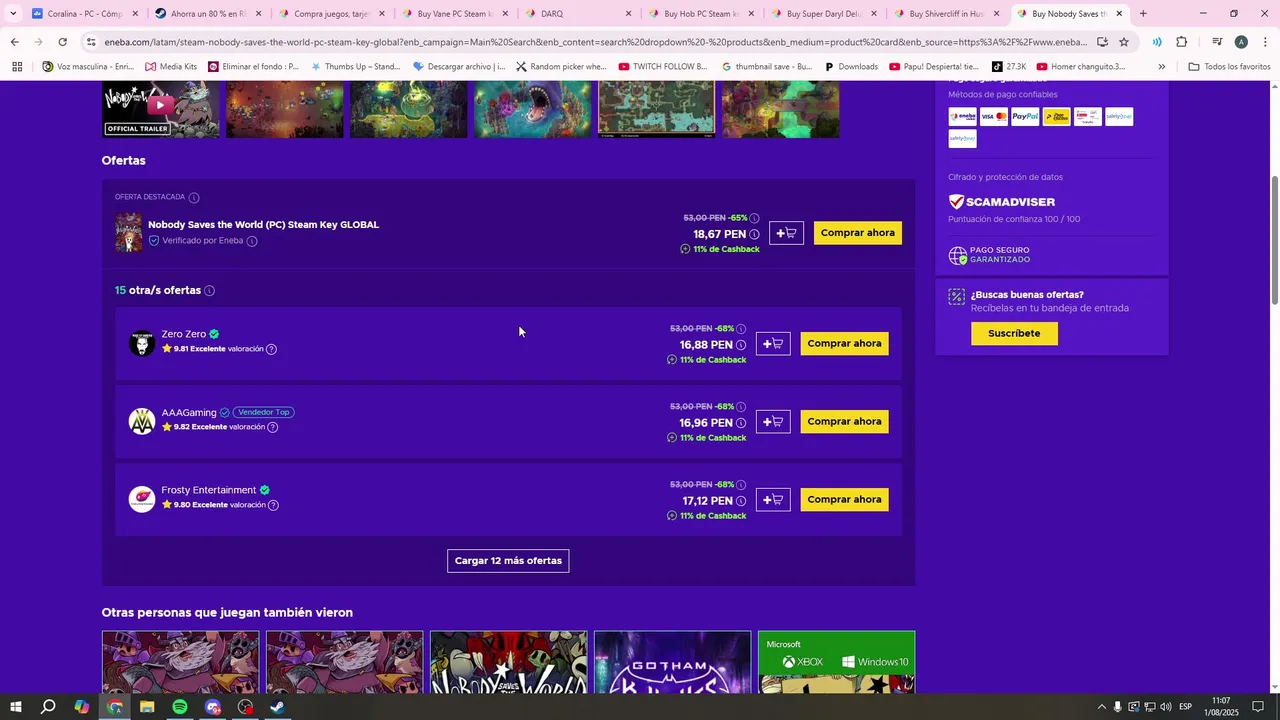
Task: Open info icon next to 16,96 PEN price
Action: point(741,423)
